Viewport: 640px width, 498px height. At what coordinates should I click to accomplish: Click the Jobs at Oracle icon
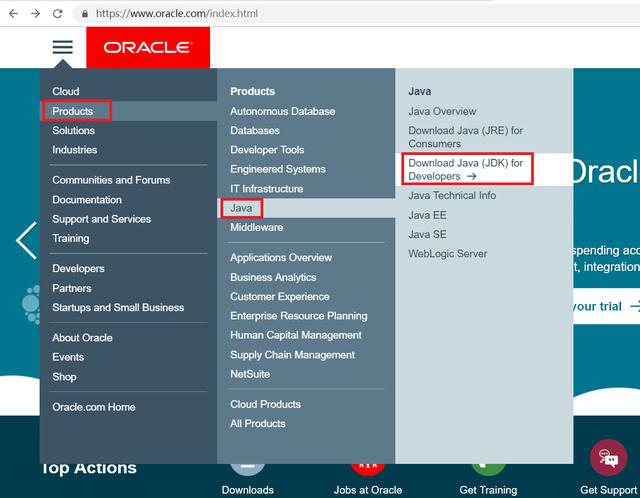[368, 469]
